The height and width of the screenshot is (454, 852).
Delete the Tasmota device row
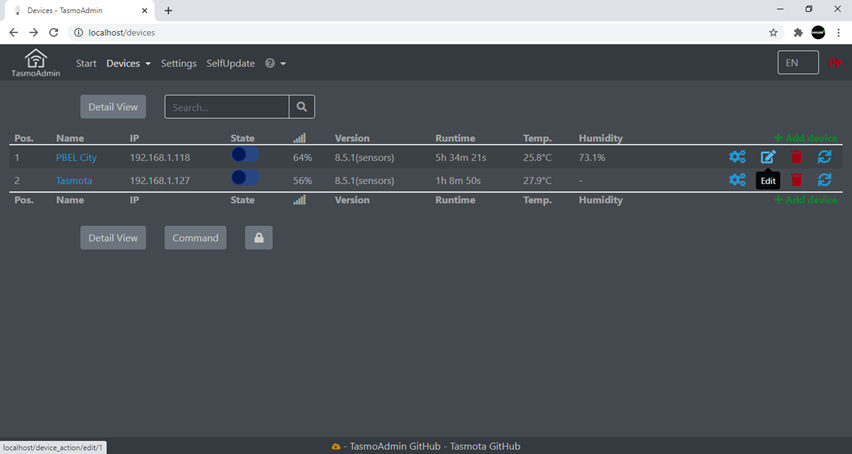(x=797, y=180)
